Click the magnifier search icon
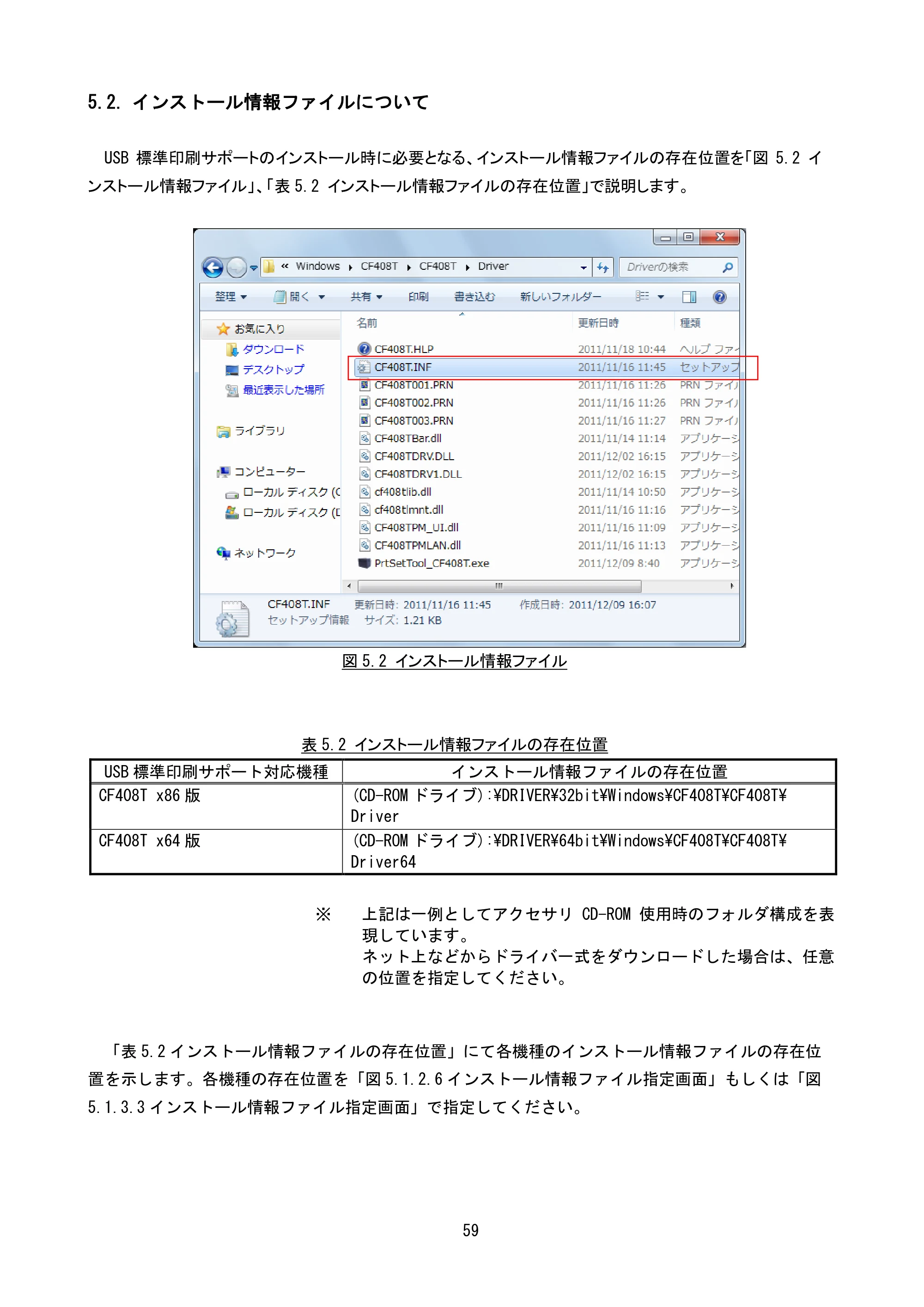Image resolution: width=924 pixels, height=1307 pixels. click(x=728, y=267)
